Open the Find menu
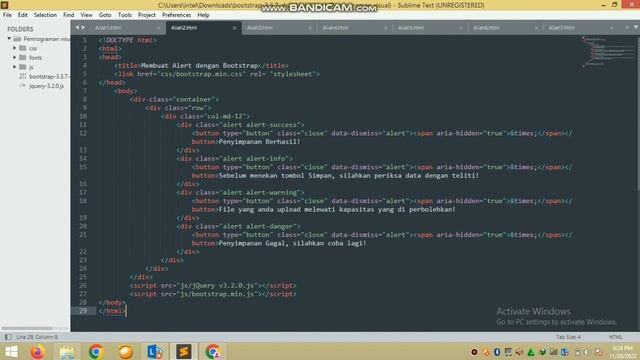 [69, 15]
